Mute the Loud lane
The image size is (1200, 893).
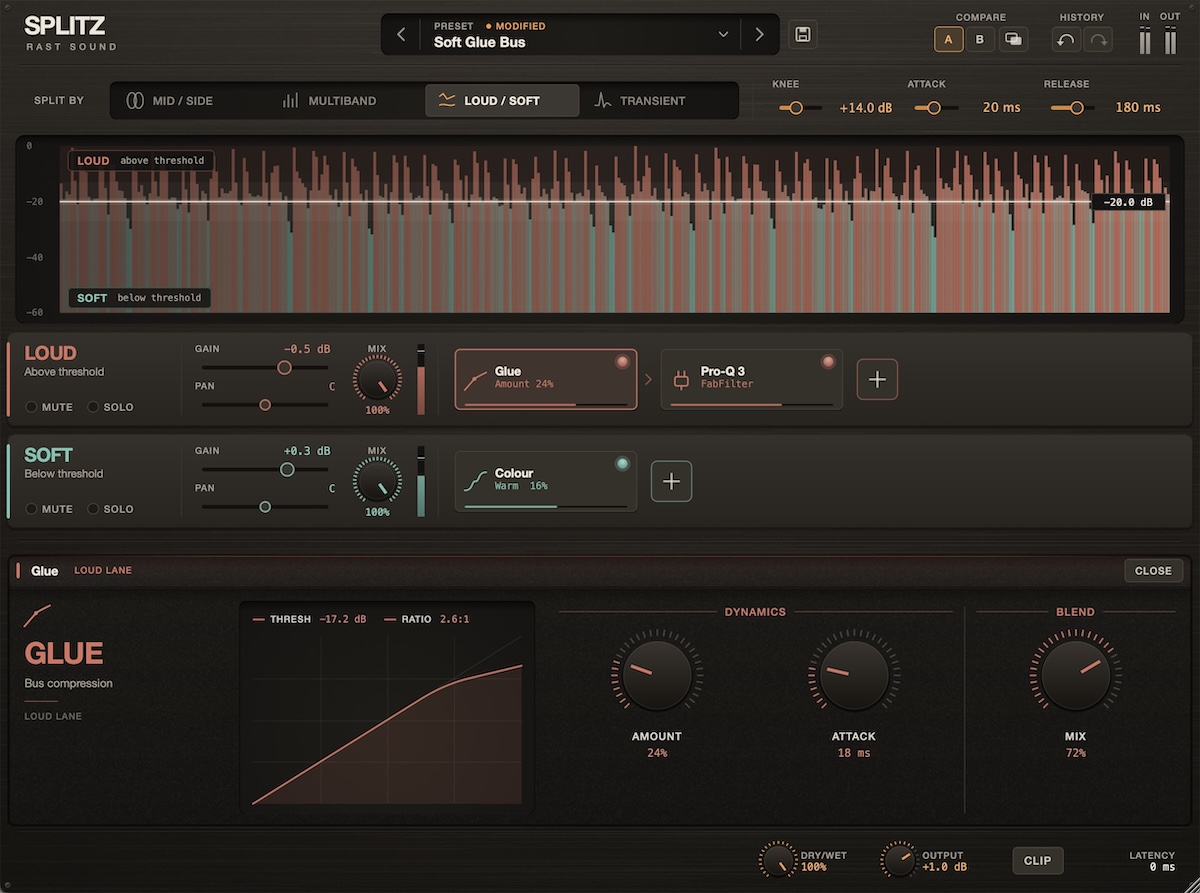point(49,407)
